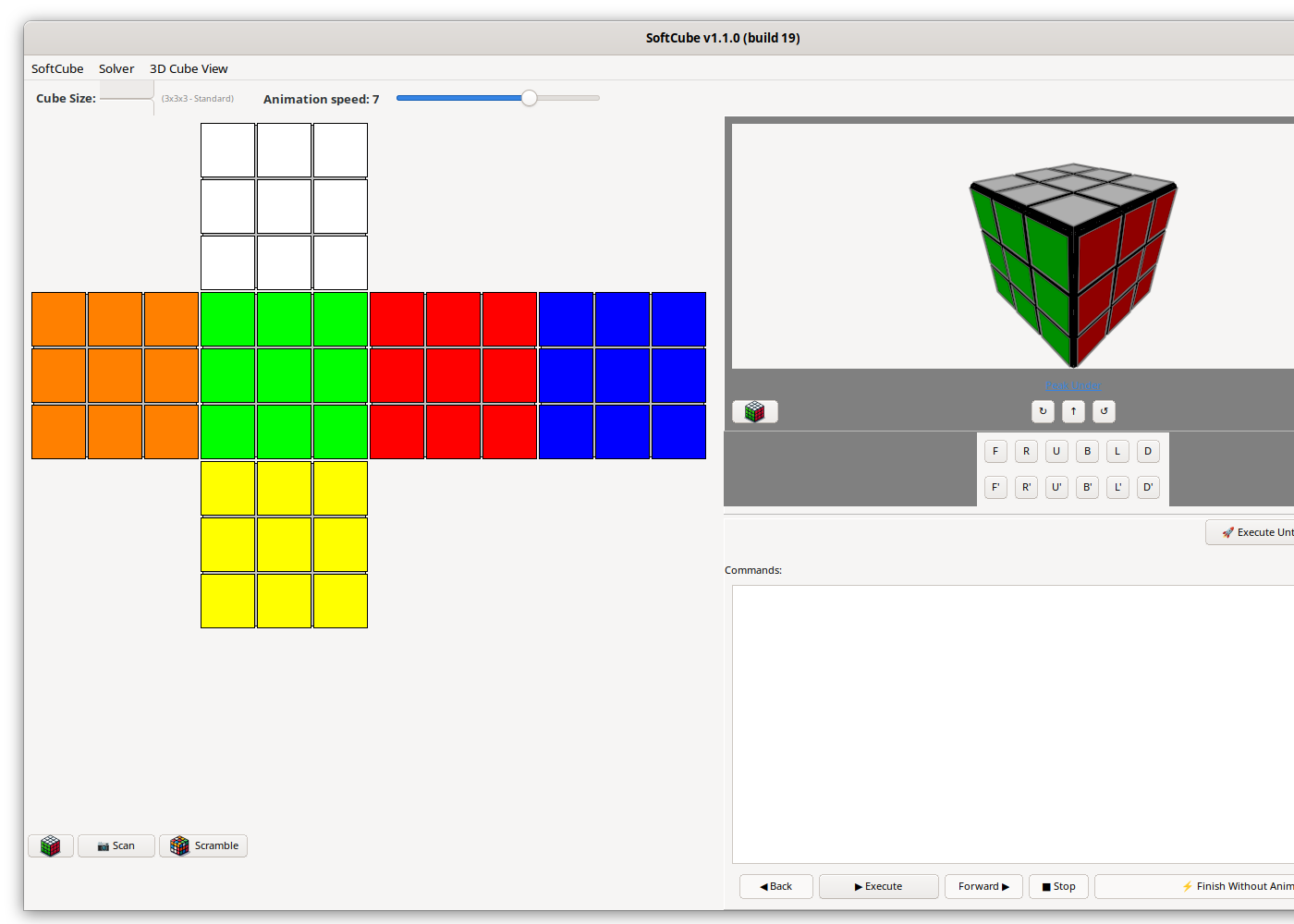
Task: Click the R face move button
Action: coord(1026,451)
